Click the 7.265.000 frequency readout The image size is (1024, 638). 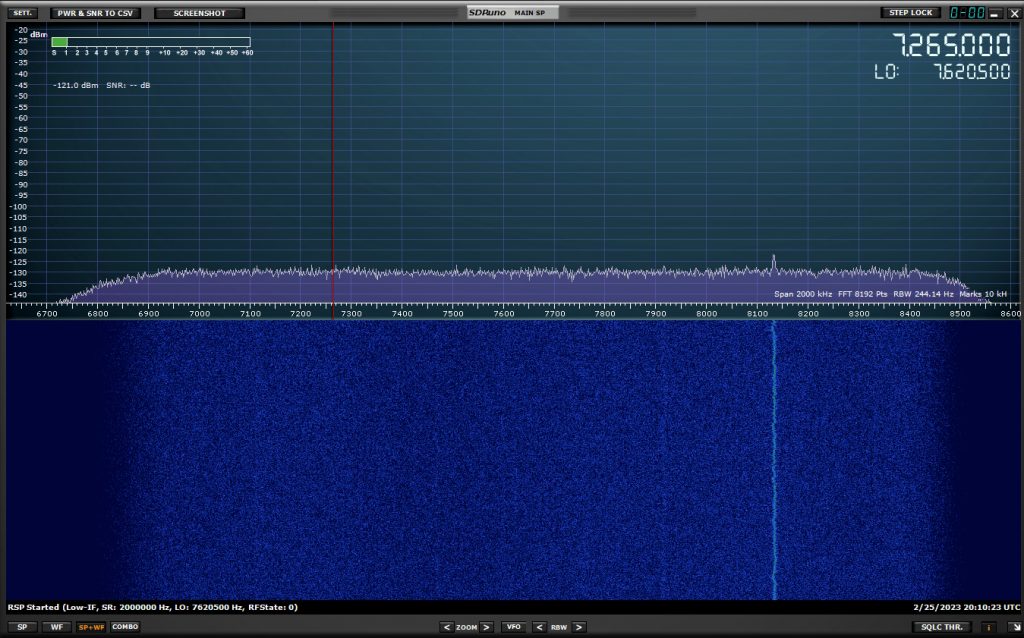tap(943, 47)
